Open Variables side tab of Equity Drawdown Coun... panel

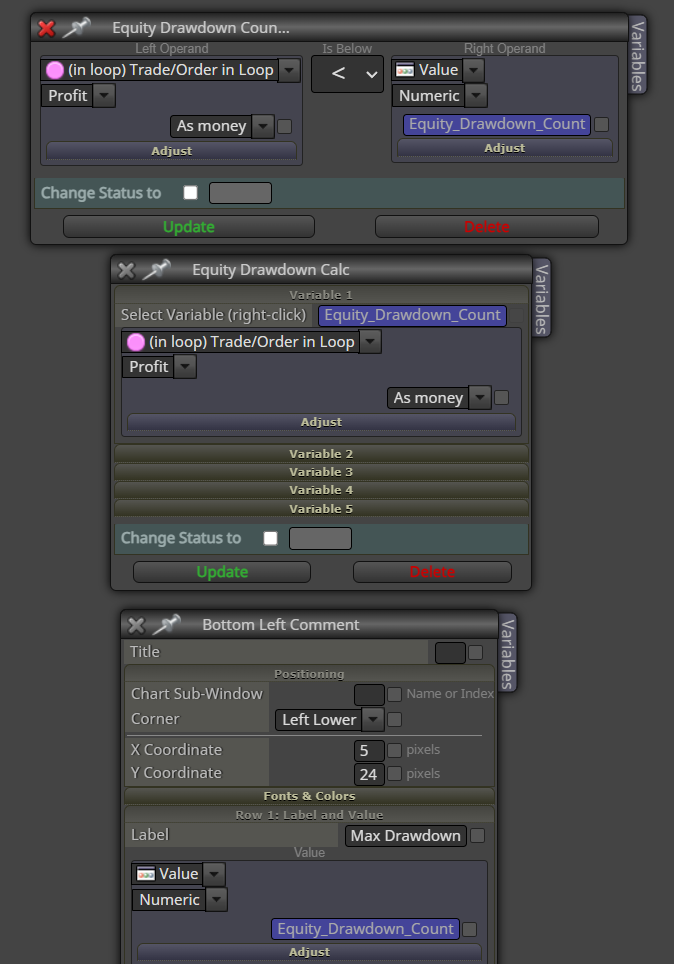tap(638, 55)
